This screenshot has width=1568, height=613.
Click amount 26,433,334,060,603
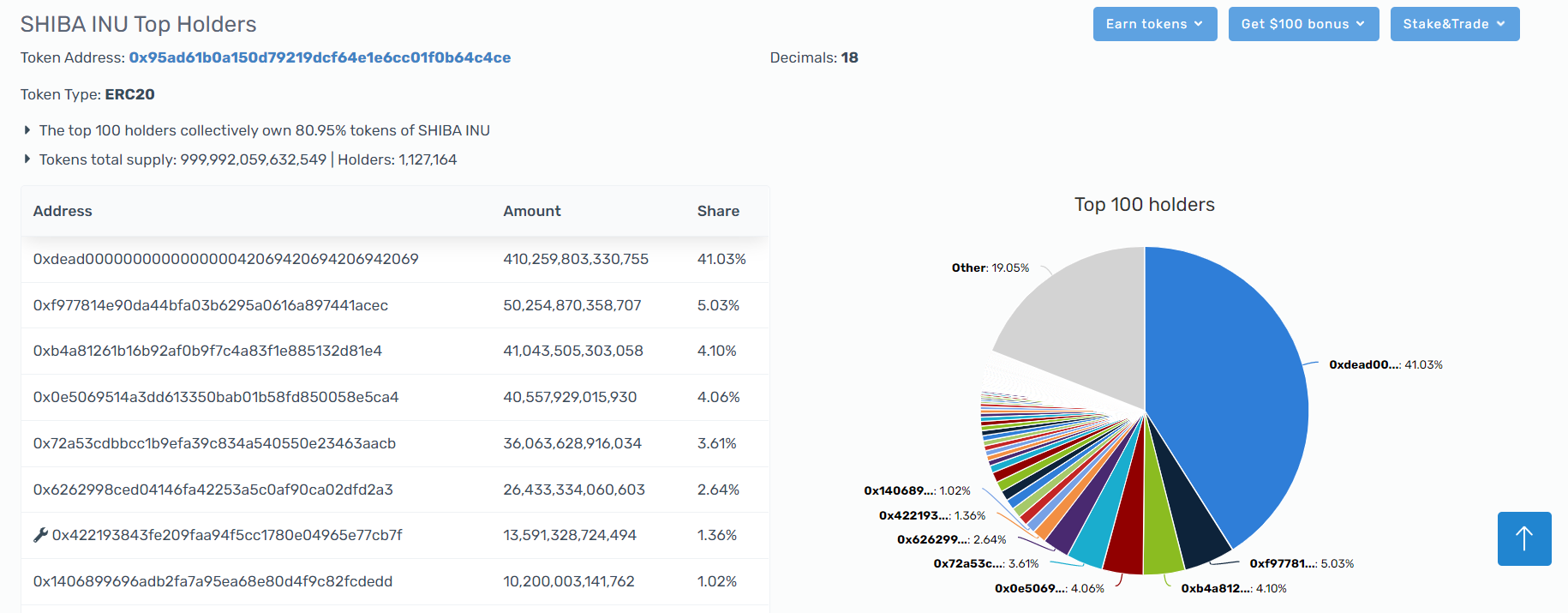pyautogui.click(x=574, y=490)
